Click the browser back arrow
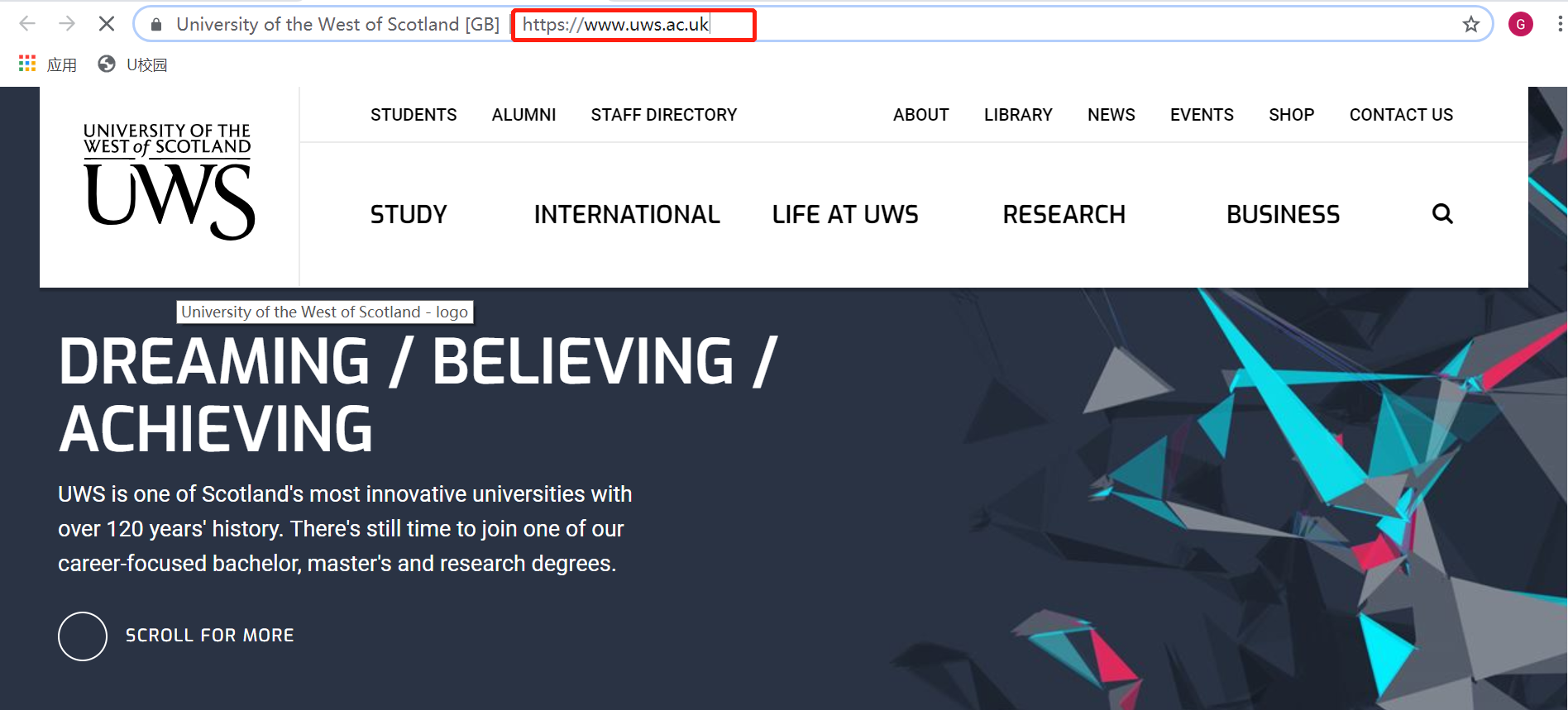The image size is (1568, 710). (27, 24)
